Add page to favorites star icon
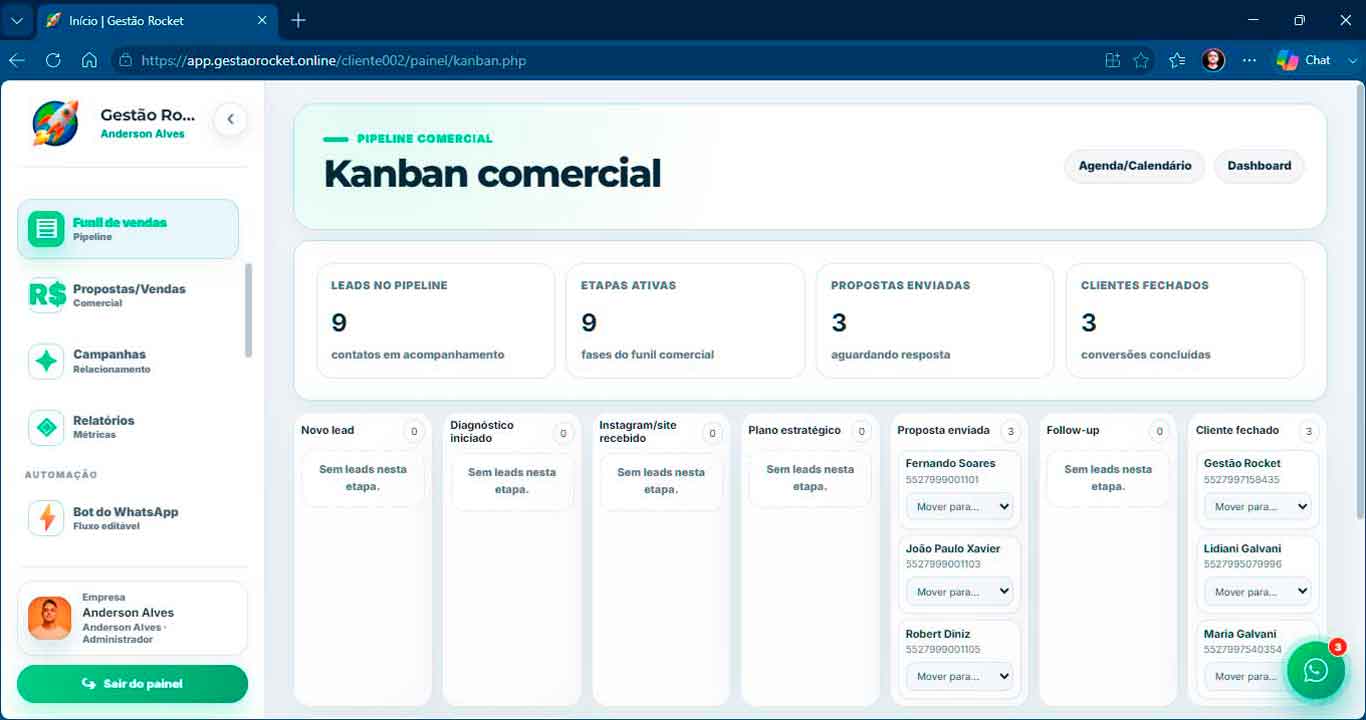 tap(1141, 60)
